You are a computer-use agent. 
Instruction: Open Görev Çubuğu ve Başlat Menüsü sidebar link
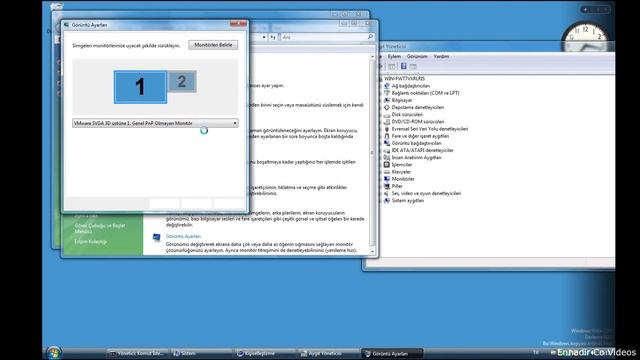[100, 229]
